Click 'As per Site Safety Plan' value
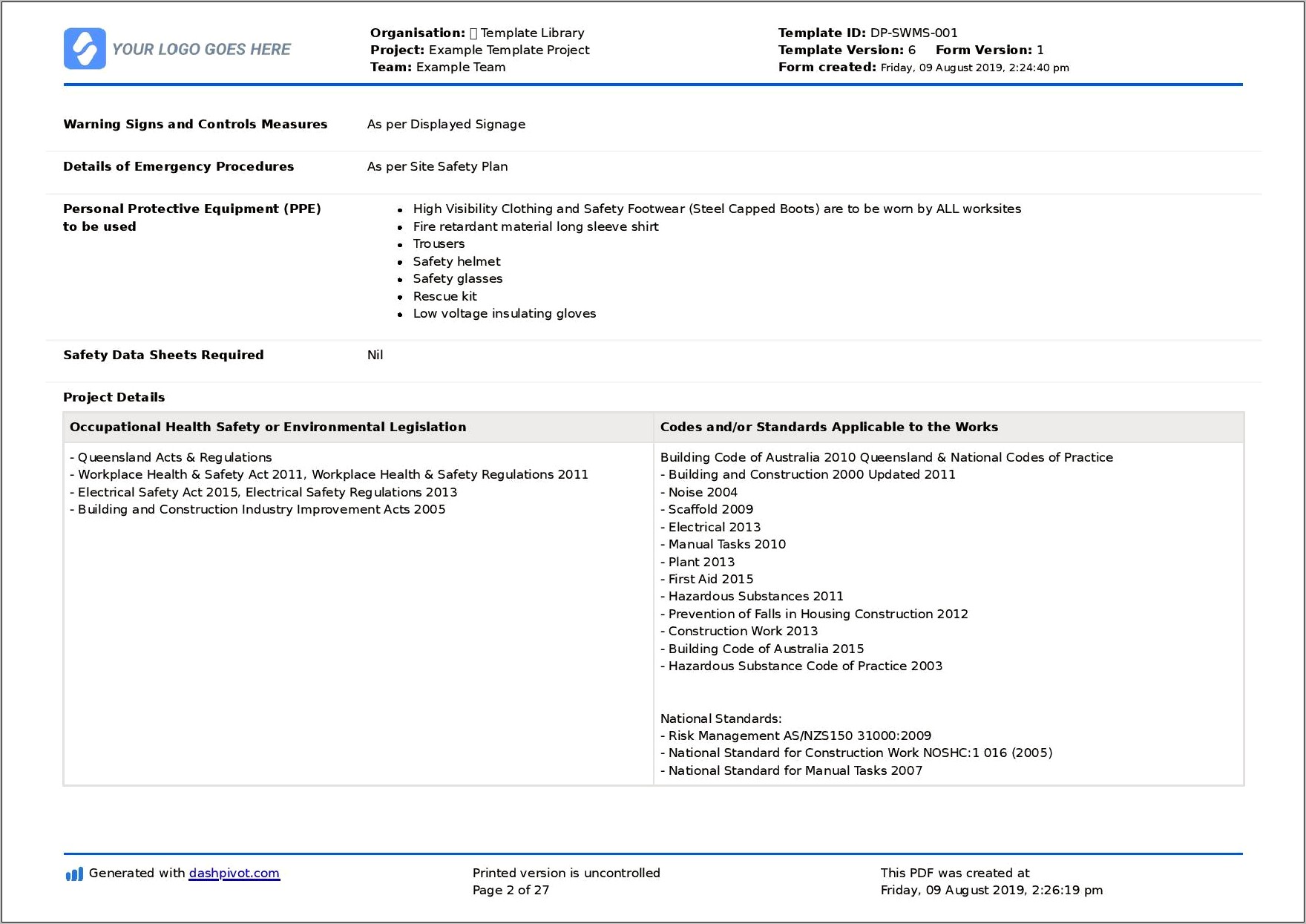Screen dimensions: 1306x924 [x=437, y=166]
